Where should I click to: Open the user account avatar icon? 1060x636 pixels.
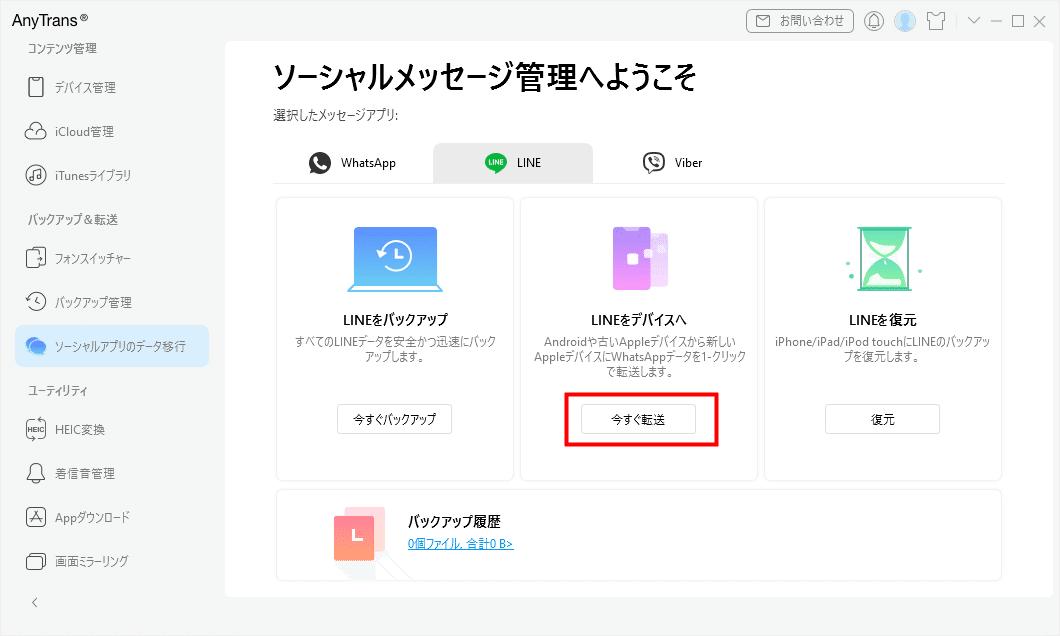point(905,21)
